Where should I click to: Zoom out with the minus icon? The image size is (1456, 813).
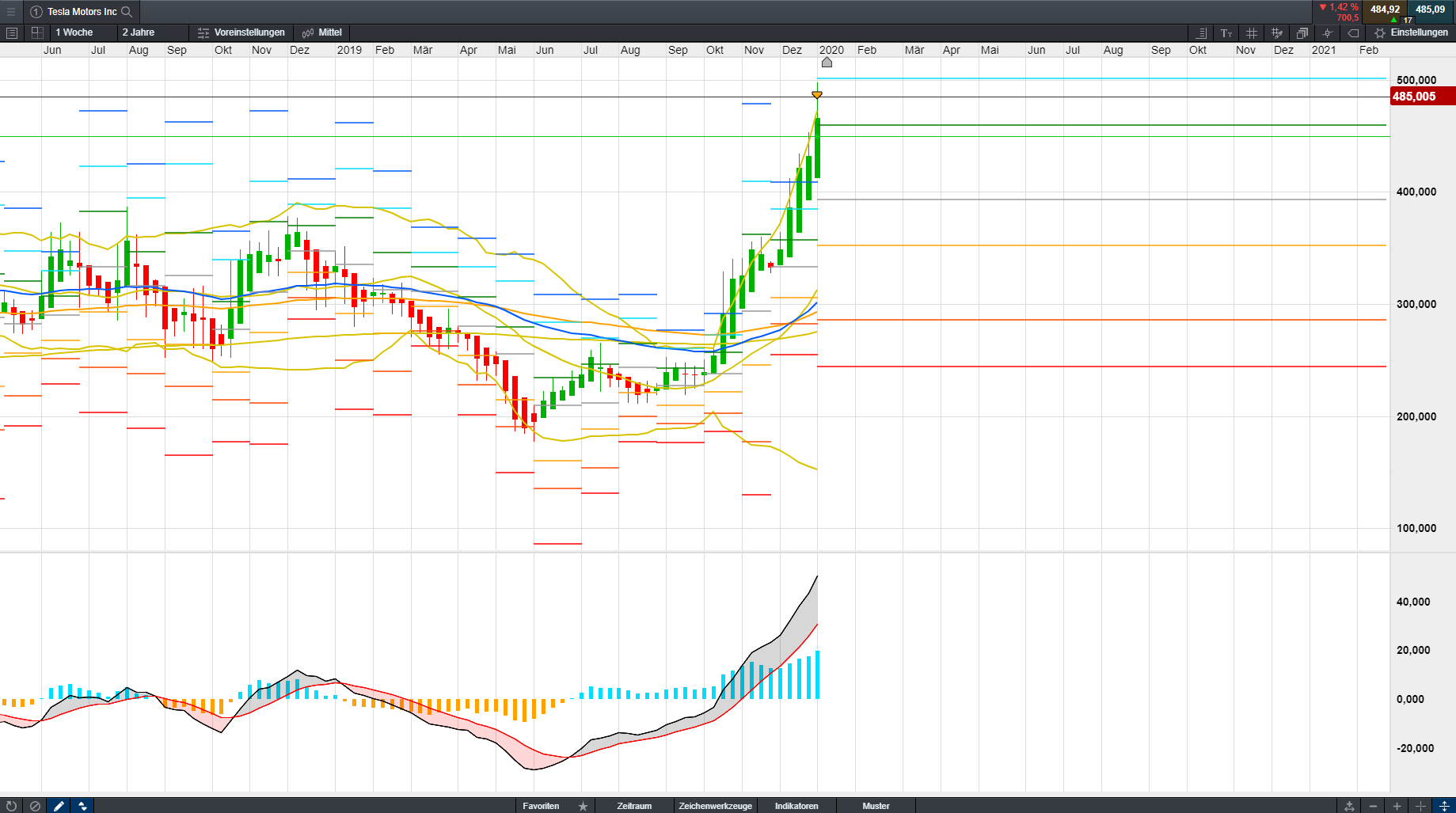point(1373,806)
